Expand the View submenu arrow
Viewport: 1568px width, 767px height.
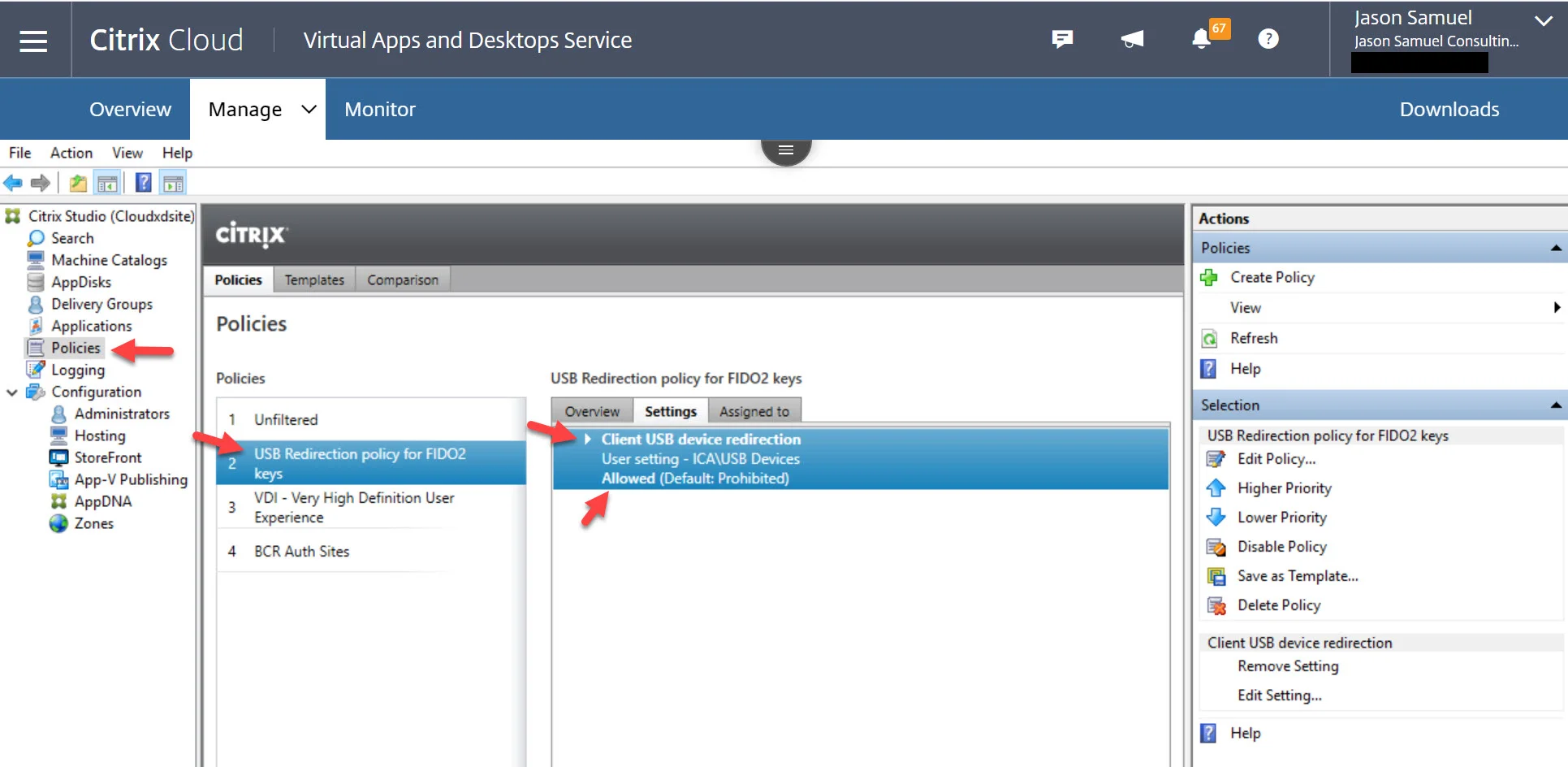(x=1557, y=307)
